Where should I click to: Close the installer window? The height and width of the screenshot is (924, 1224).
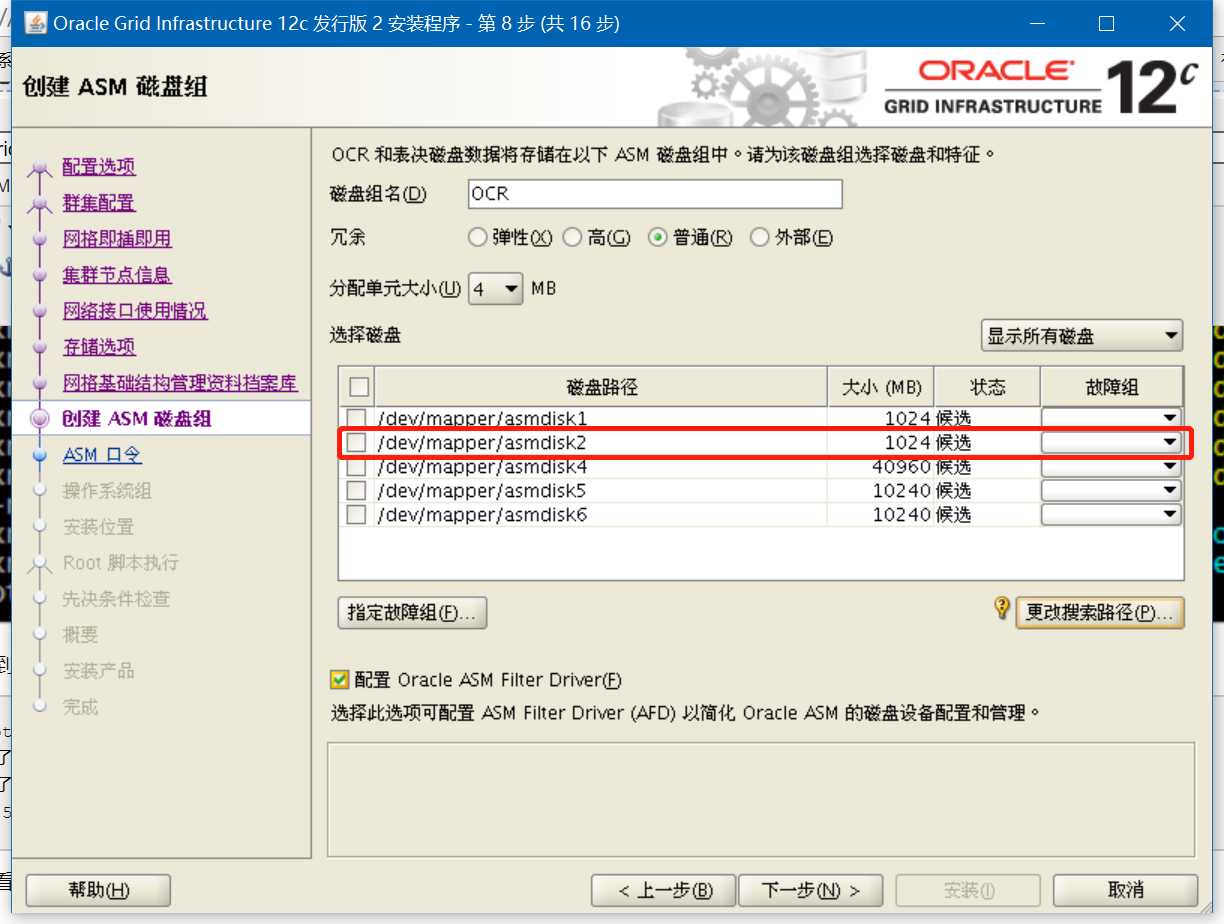pos(1177,23)
